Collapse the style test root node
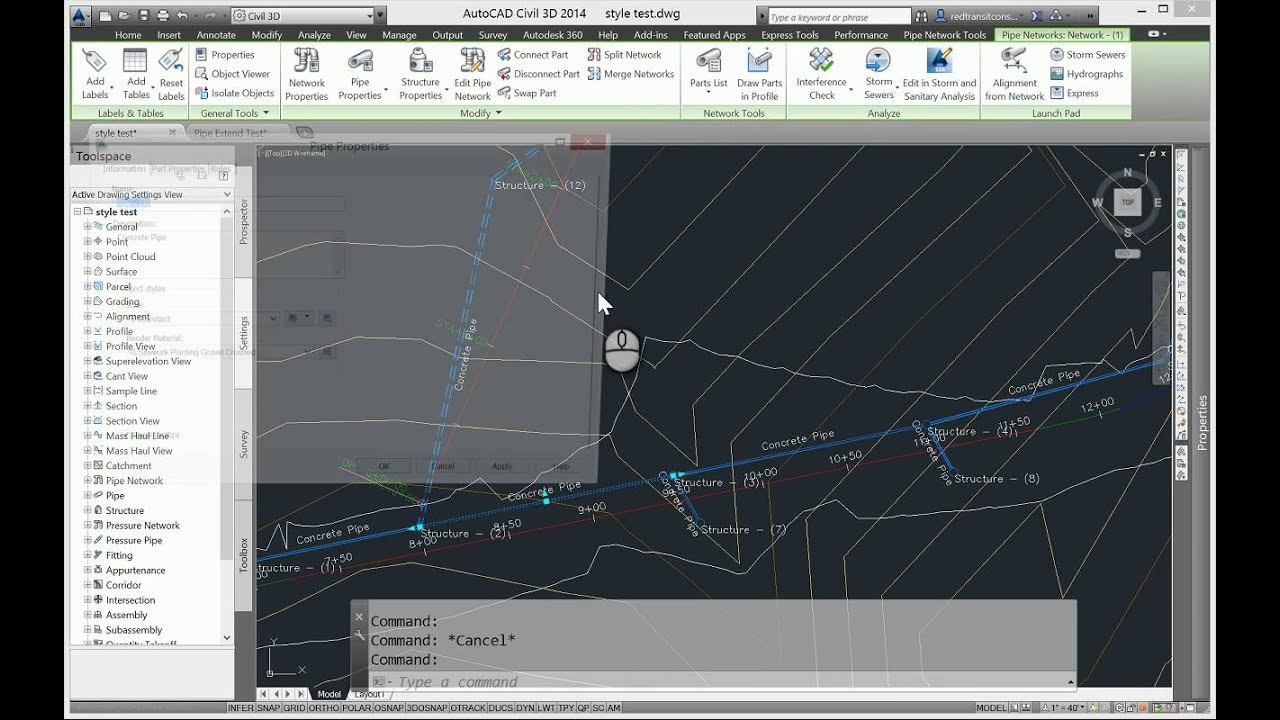 [77, 212]
